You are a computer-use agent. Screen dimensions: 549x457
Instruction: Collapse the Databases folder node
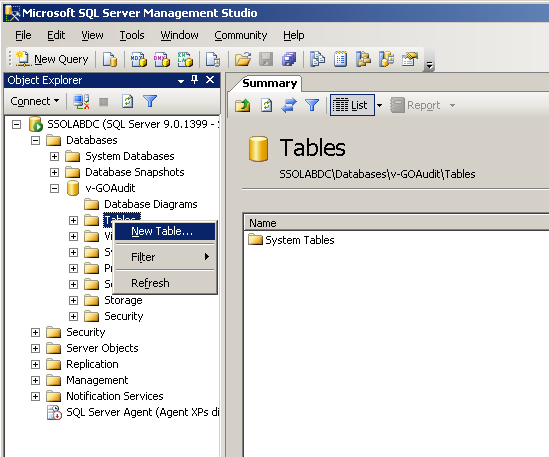[x=35, y=140]
